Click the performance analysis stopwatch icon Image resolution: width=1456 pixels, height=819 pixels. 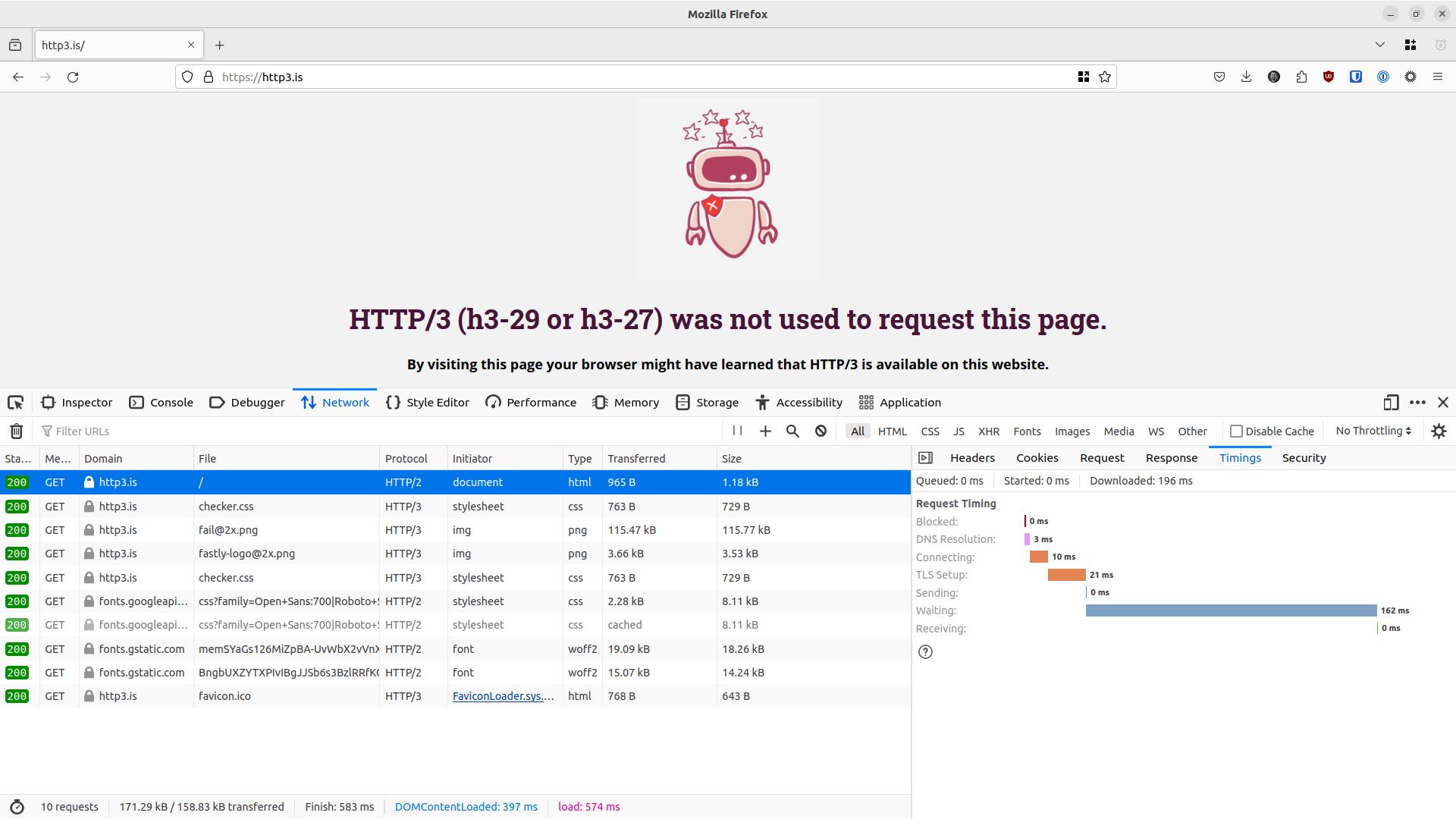(17, 807)
